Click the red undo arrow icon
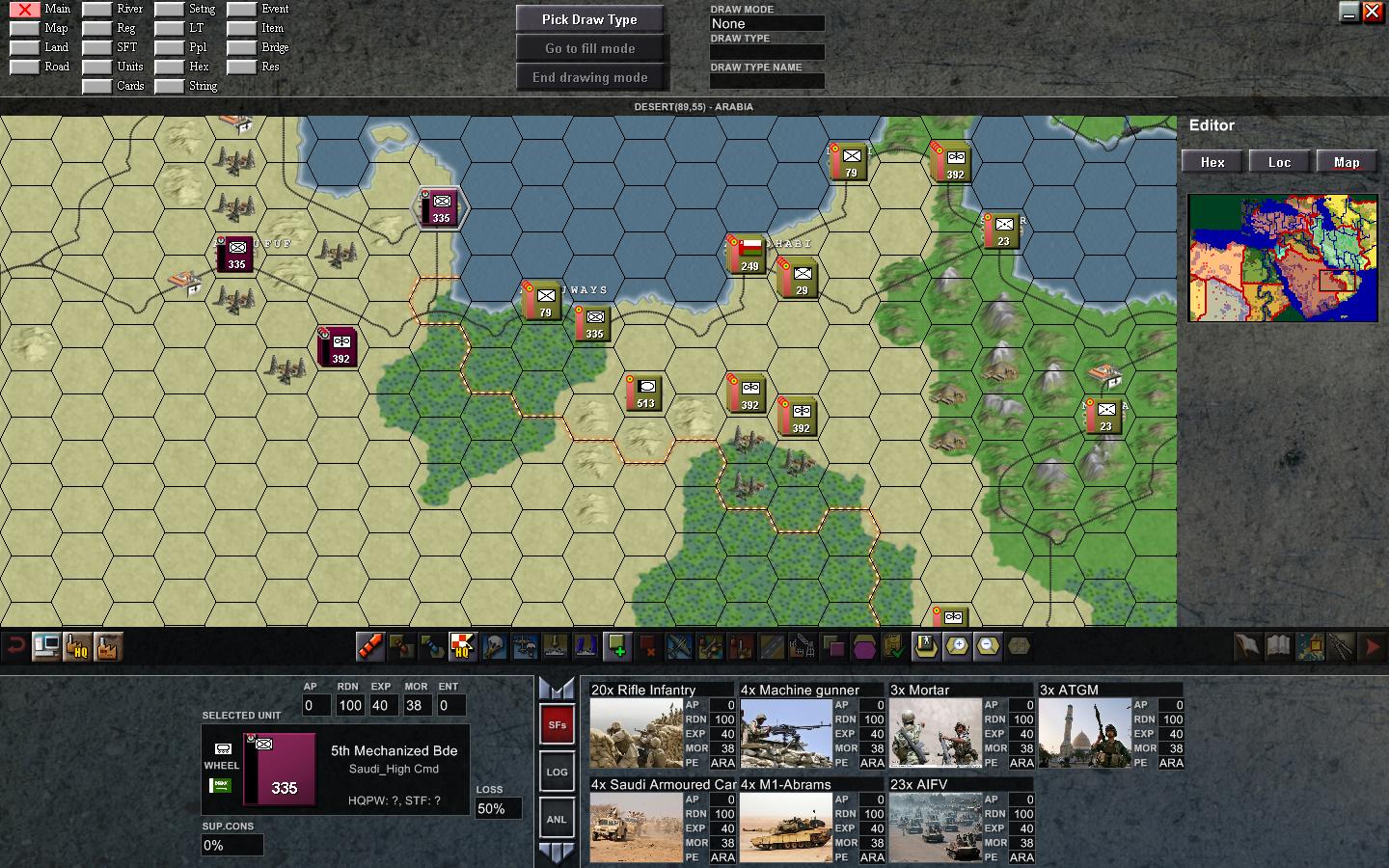 14,646
